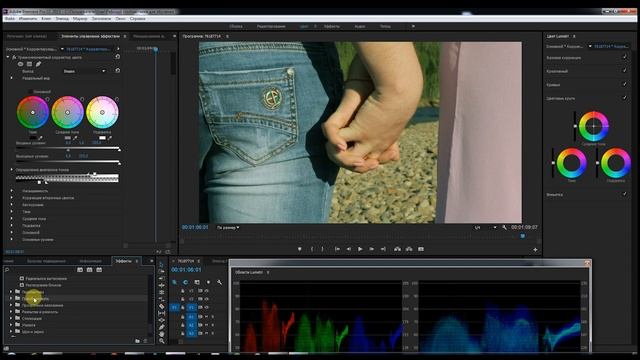
Task: Click the Effects panel search field
Action: click(40, 270)
